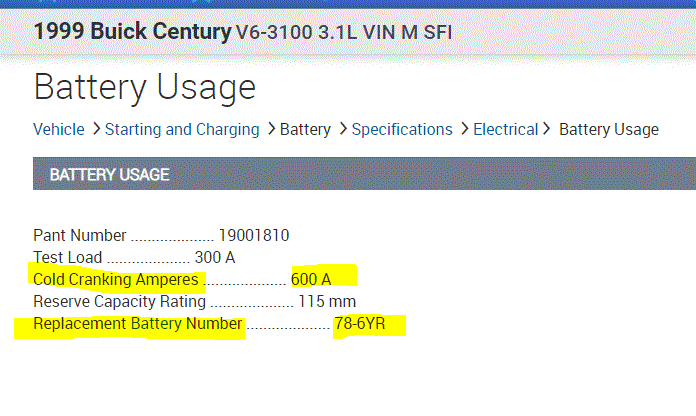
Task: Select the gray BATTERY USAGE section header
Action: click(109, 175)
